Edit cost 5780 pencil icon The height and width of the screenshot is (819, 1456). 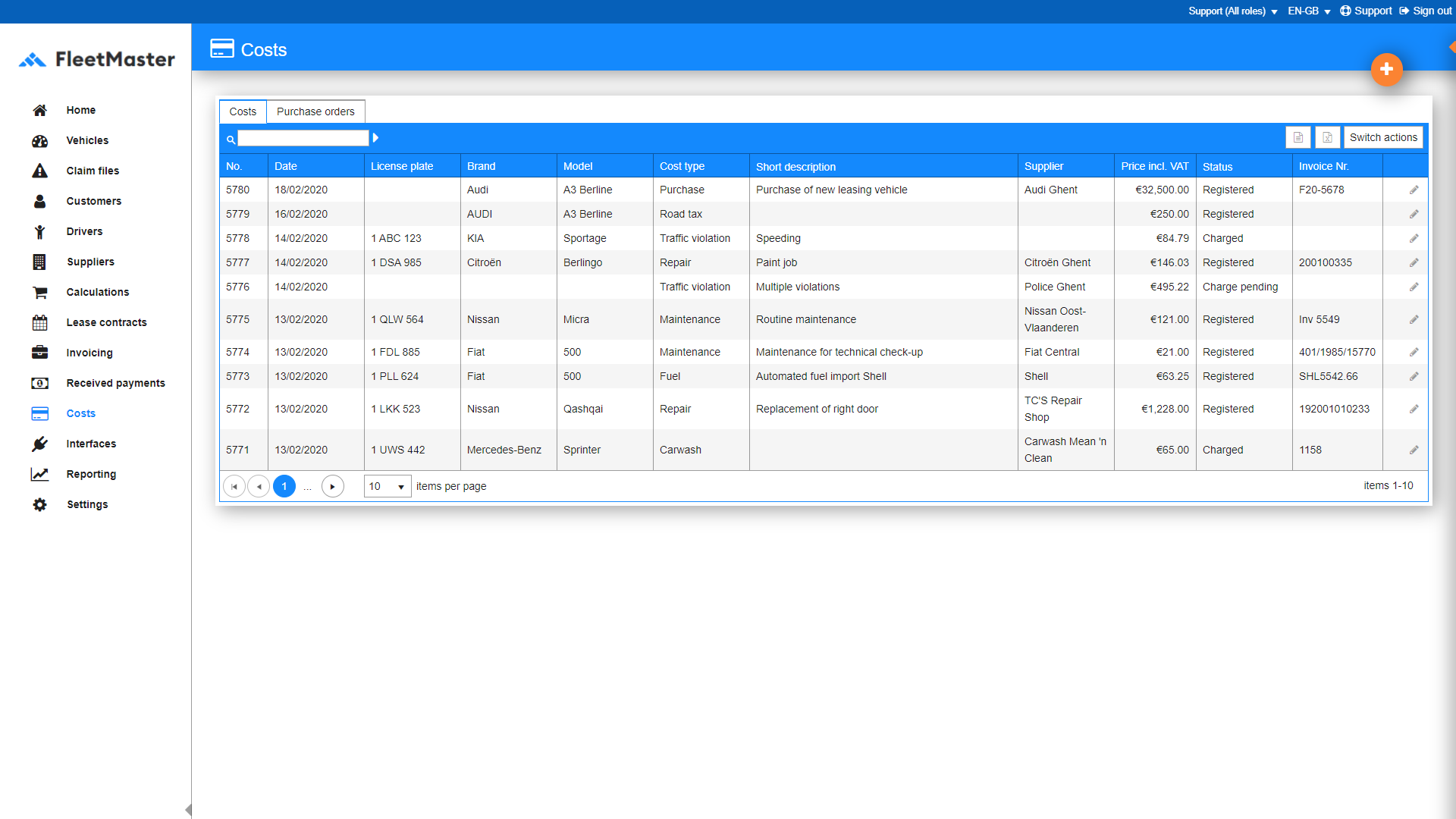tap(1414, 190)
